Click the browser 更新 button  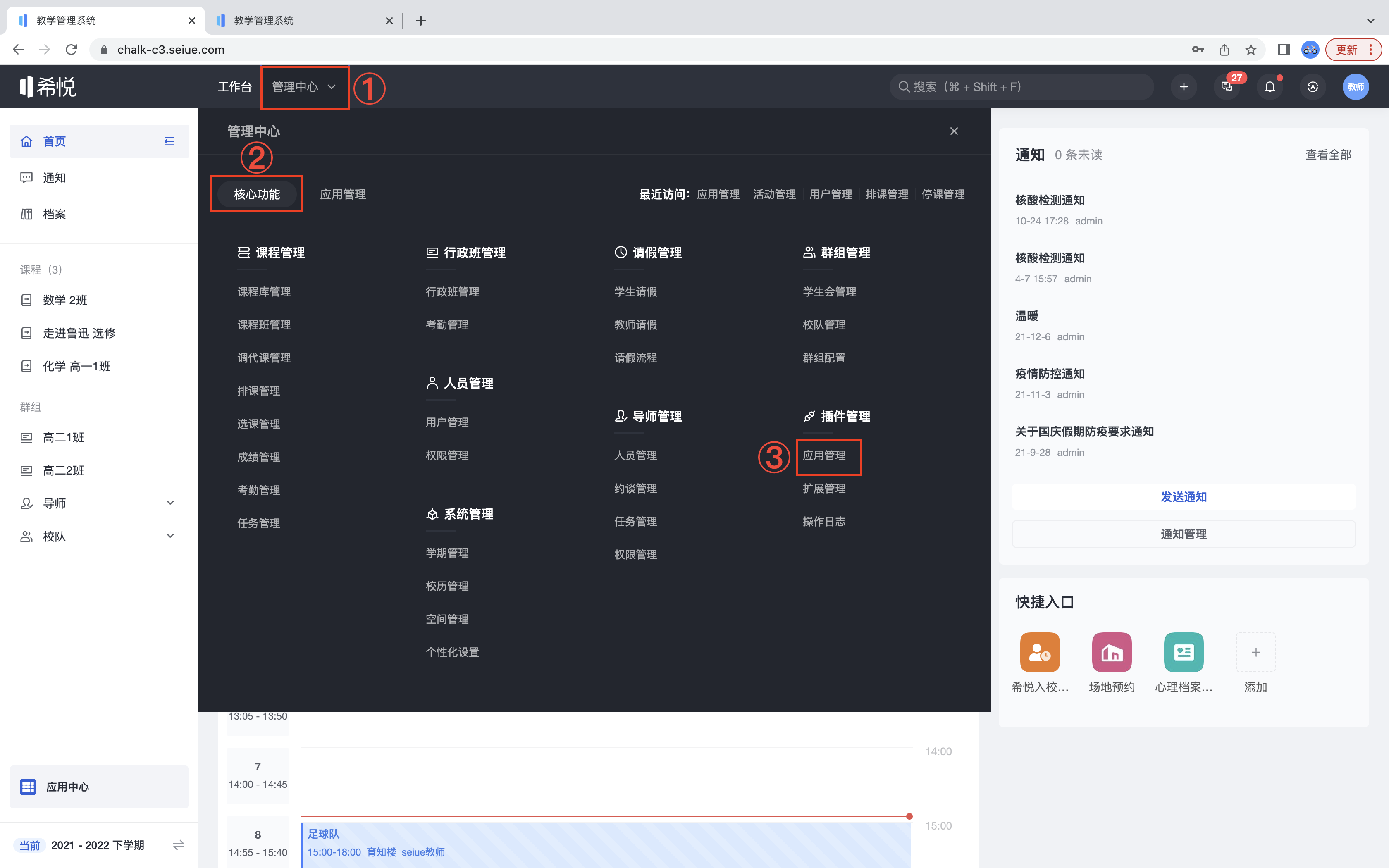point(1346,50)
